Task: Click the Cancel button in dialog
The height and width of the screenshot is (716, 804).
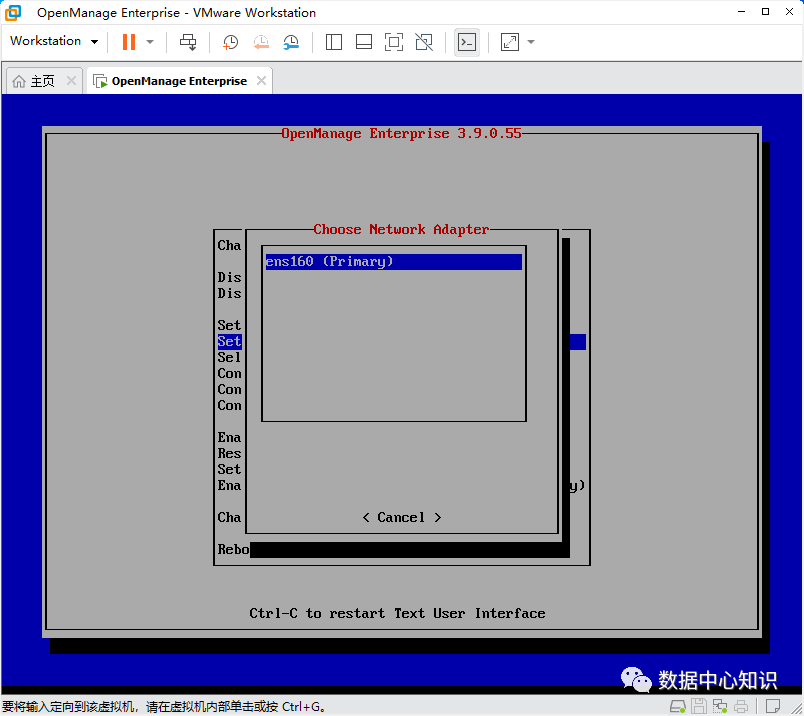Action: (401, 518)
